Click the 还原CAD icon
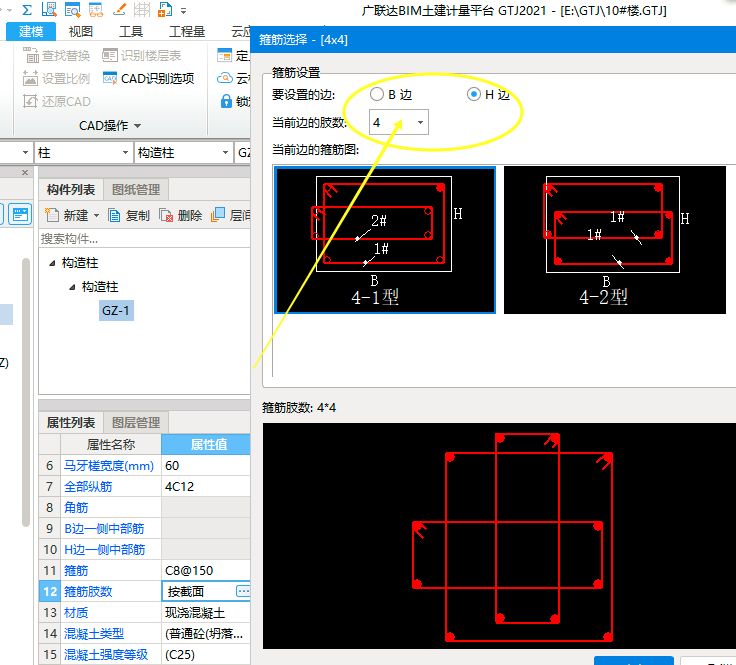Screen dimensions: 736x665 click(30, 101)
